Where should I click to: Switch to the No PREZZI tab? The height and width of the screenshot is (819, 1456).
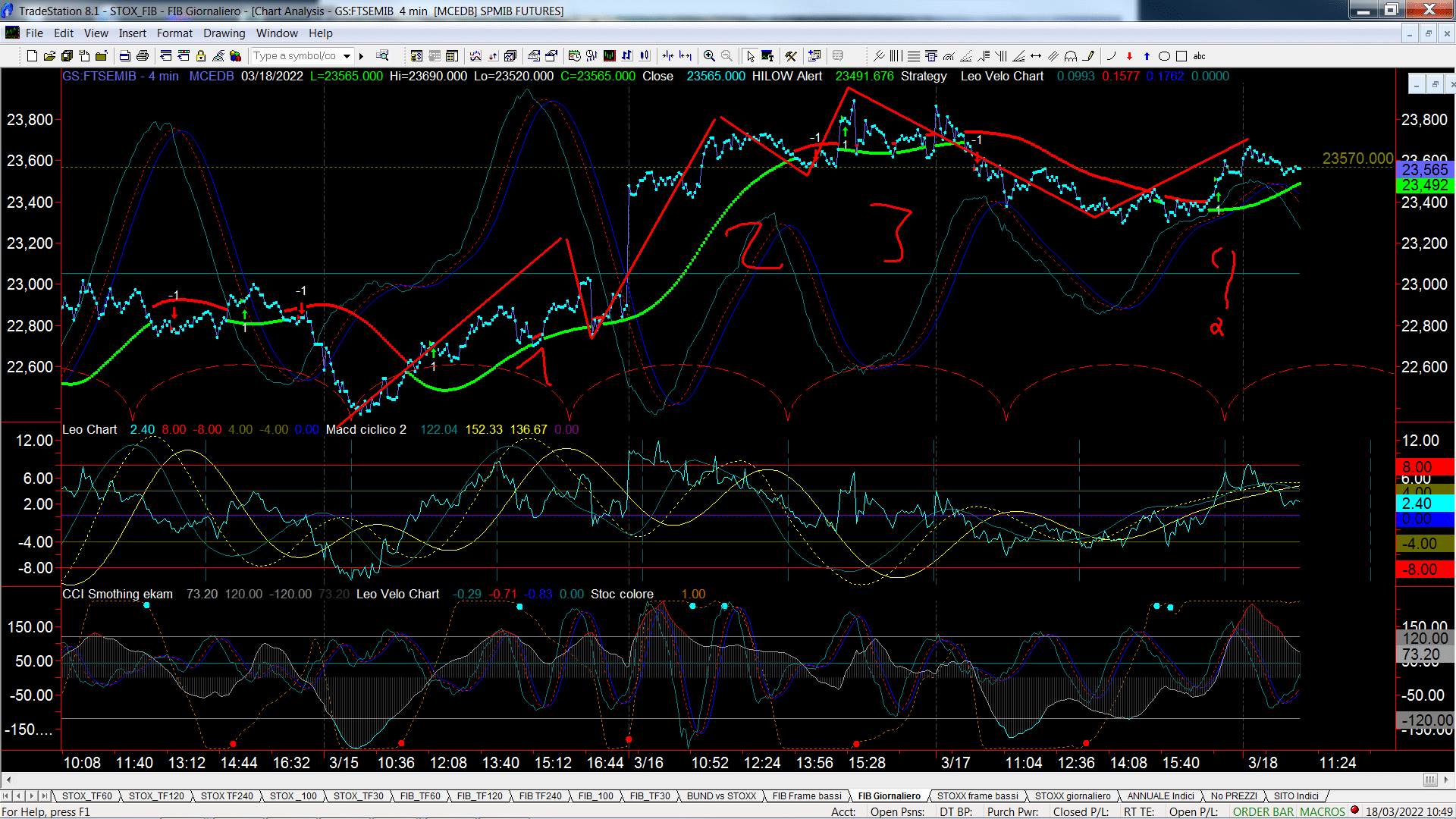point(1234,795)
